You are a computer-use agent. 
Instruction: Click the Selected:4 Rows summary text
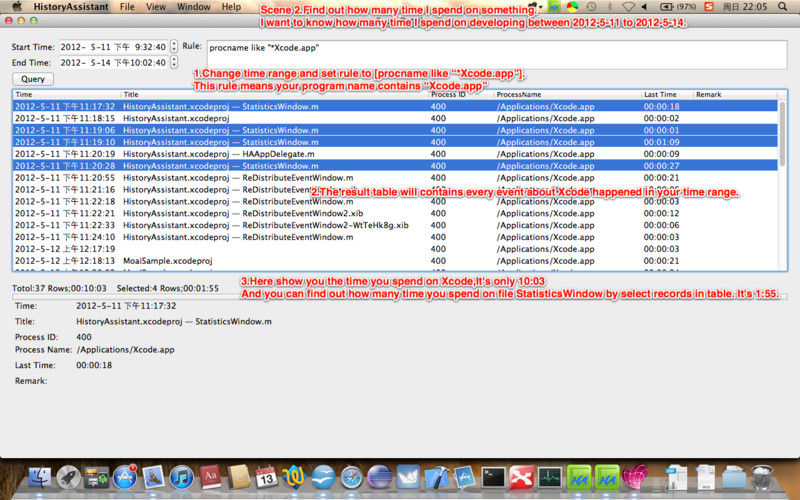167,288
